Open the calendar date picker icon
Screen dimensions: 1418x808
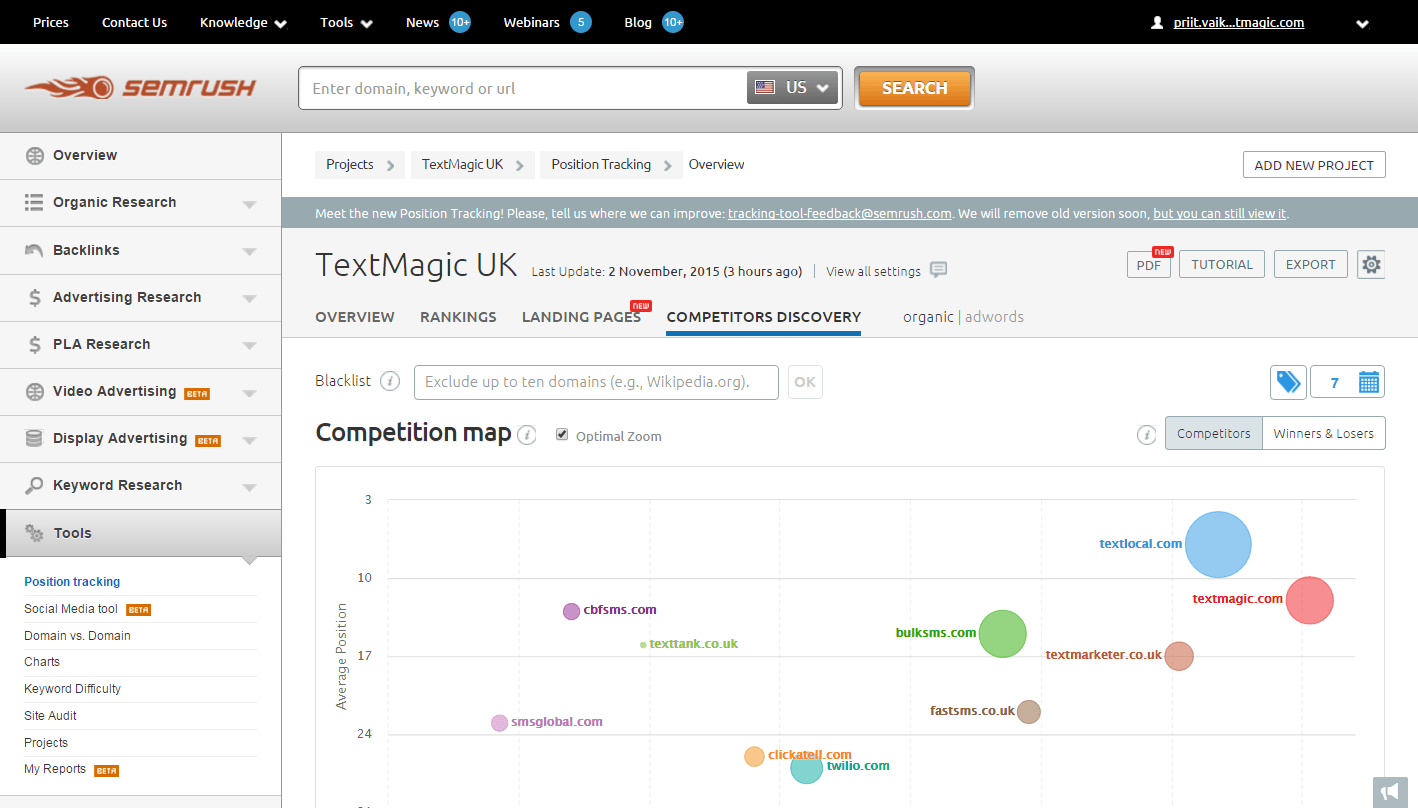click(x=1369, y=382)
